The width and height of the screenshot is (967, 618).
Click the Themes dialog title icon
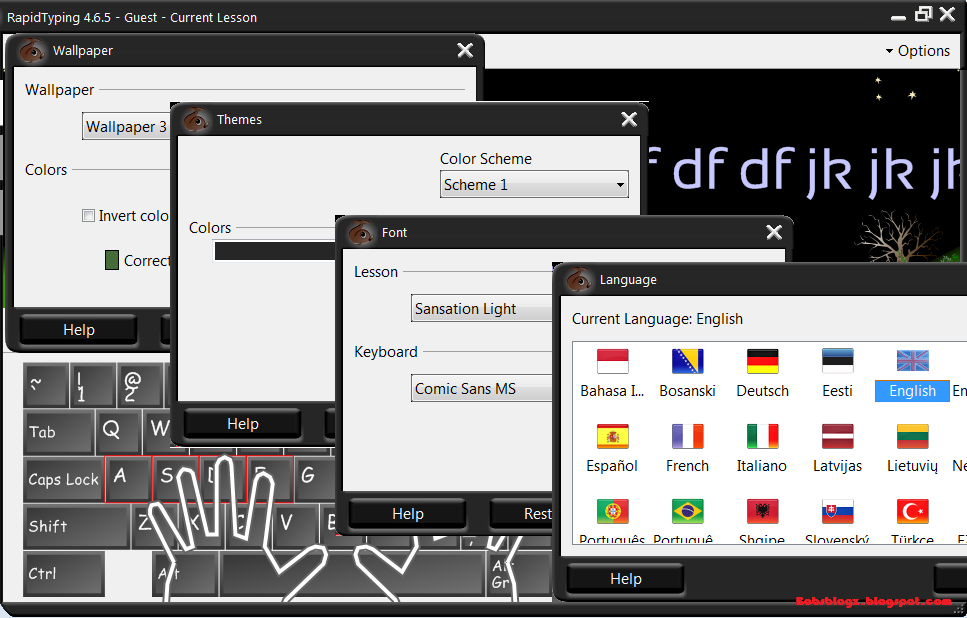pyautogui.click(x=196, y=120)
